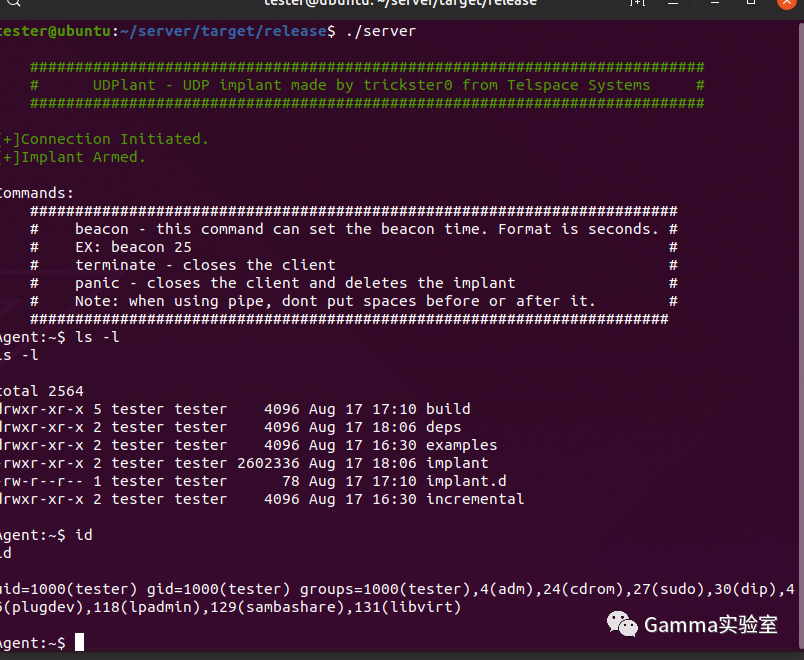Click the 'ls -l' command after Agent prompt
The image size is (804, 660).
[x=97, y=337]
